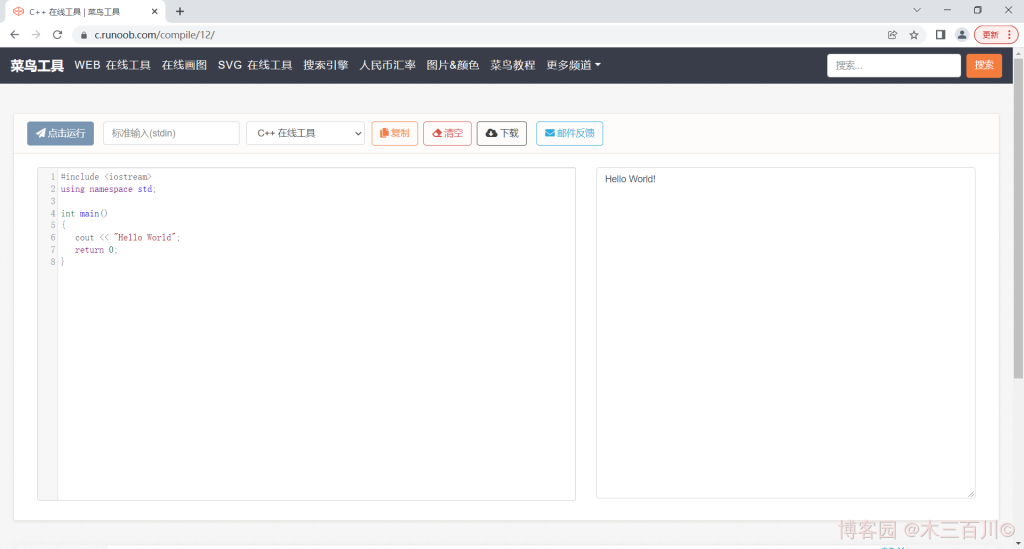This screenshot has width=1024, height=549.
Task: Click the 标准输入(stdin) input field
Action: pos(171,133)
